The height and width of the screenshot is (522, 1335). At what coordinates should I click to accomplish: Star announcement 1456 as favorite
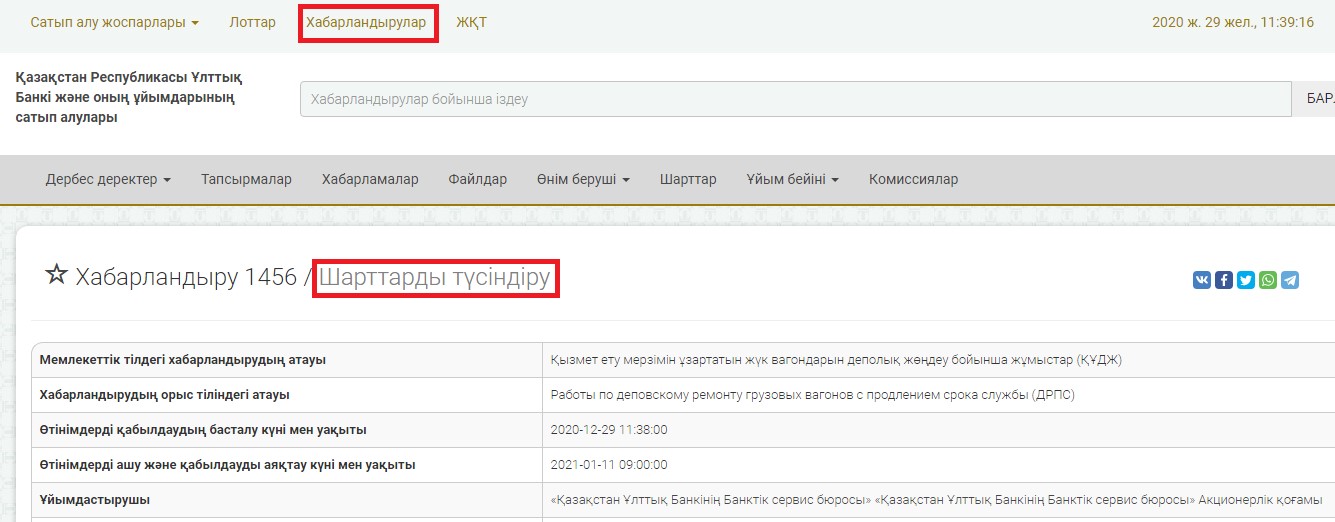coord(56,276)
